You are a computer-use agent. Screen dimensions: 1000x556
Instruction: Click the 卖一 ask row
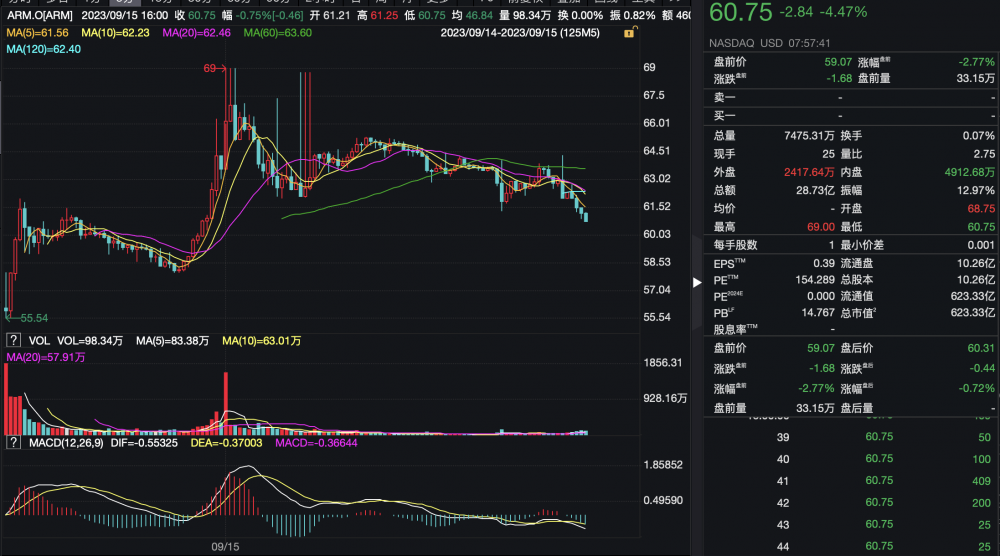pyautogui.click(x=849, y=98)
